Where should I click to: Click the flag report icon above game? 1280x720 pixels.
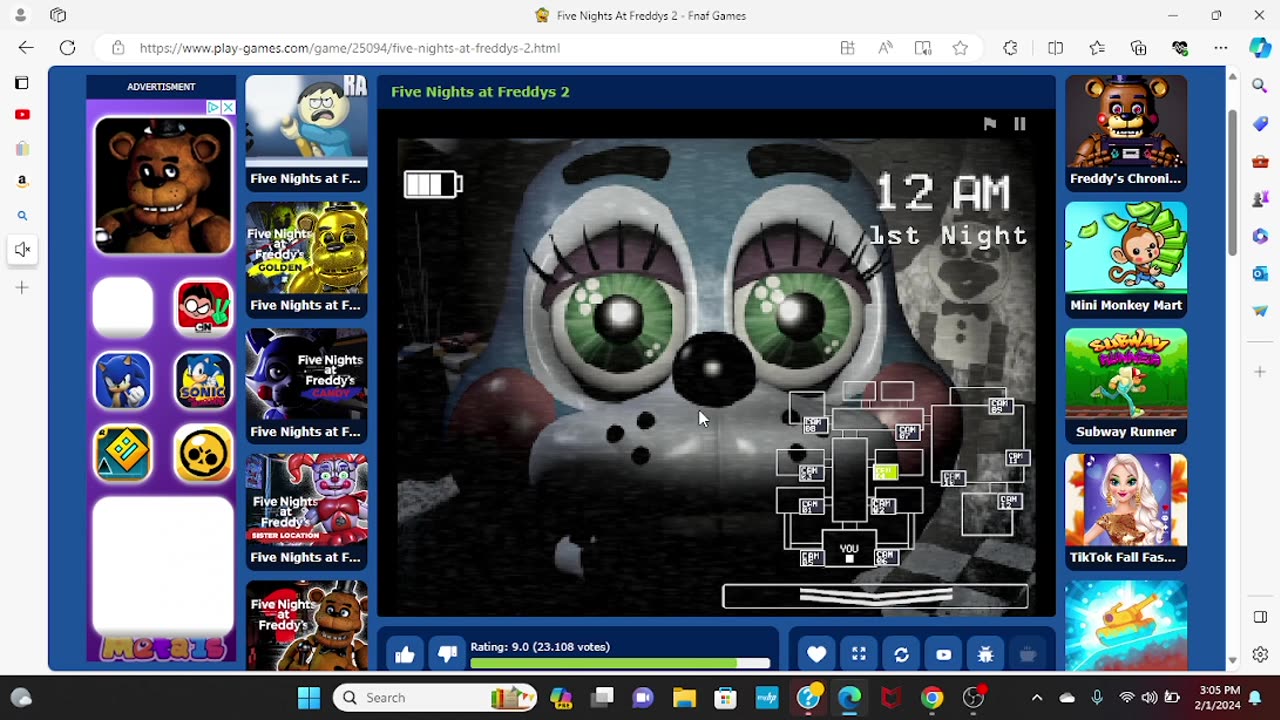point(990,124)
